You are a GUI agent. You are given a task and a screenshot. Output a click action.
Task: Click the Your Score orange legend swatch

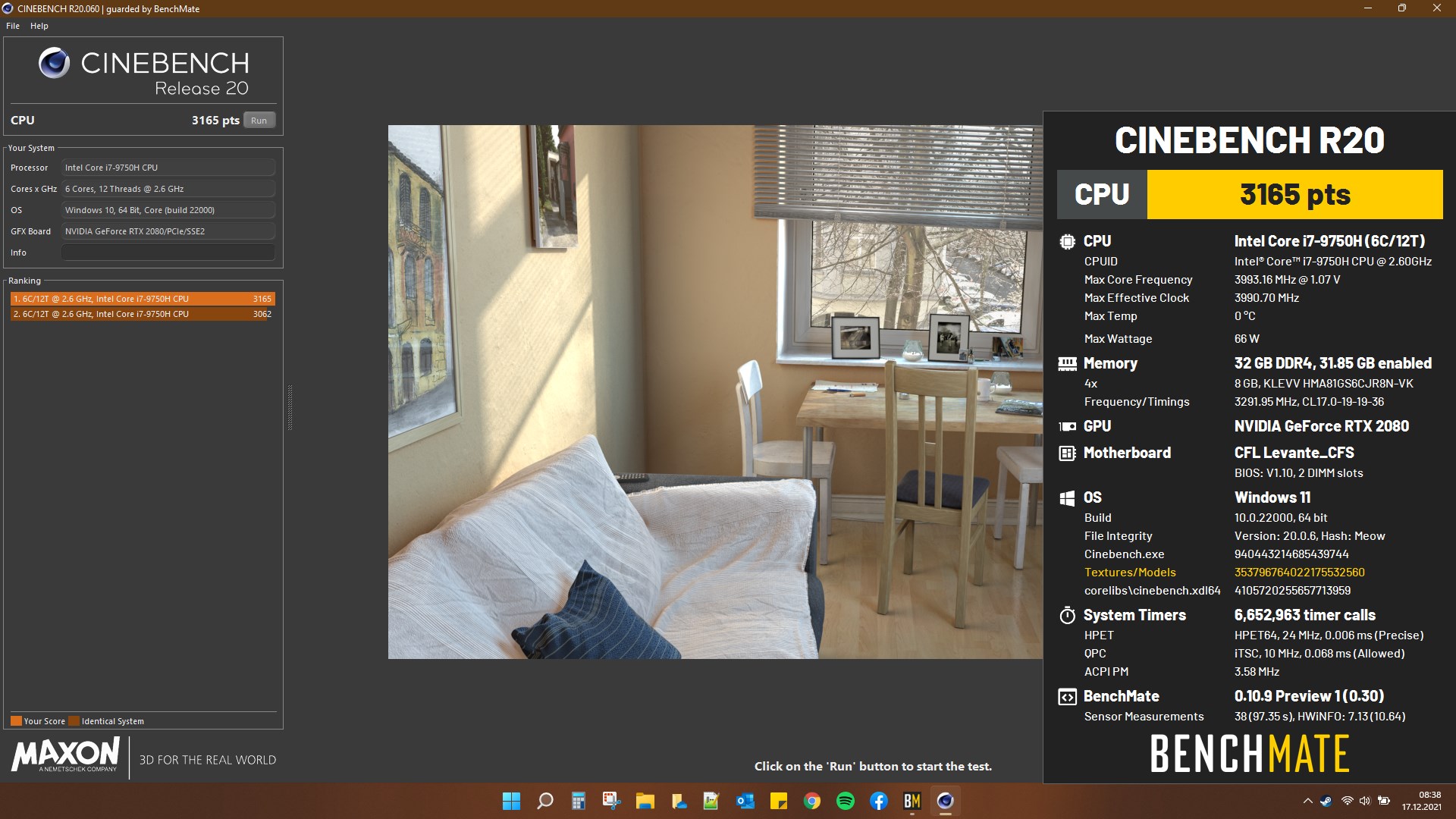[x=16, y=721]
